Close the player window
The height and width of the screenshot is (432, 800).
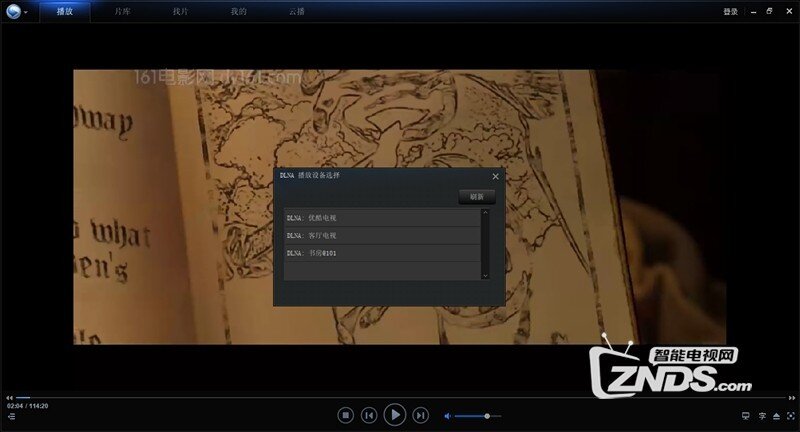789,11
